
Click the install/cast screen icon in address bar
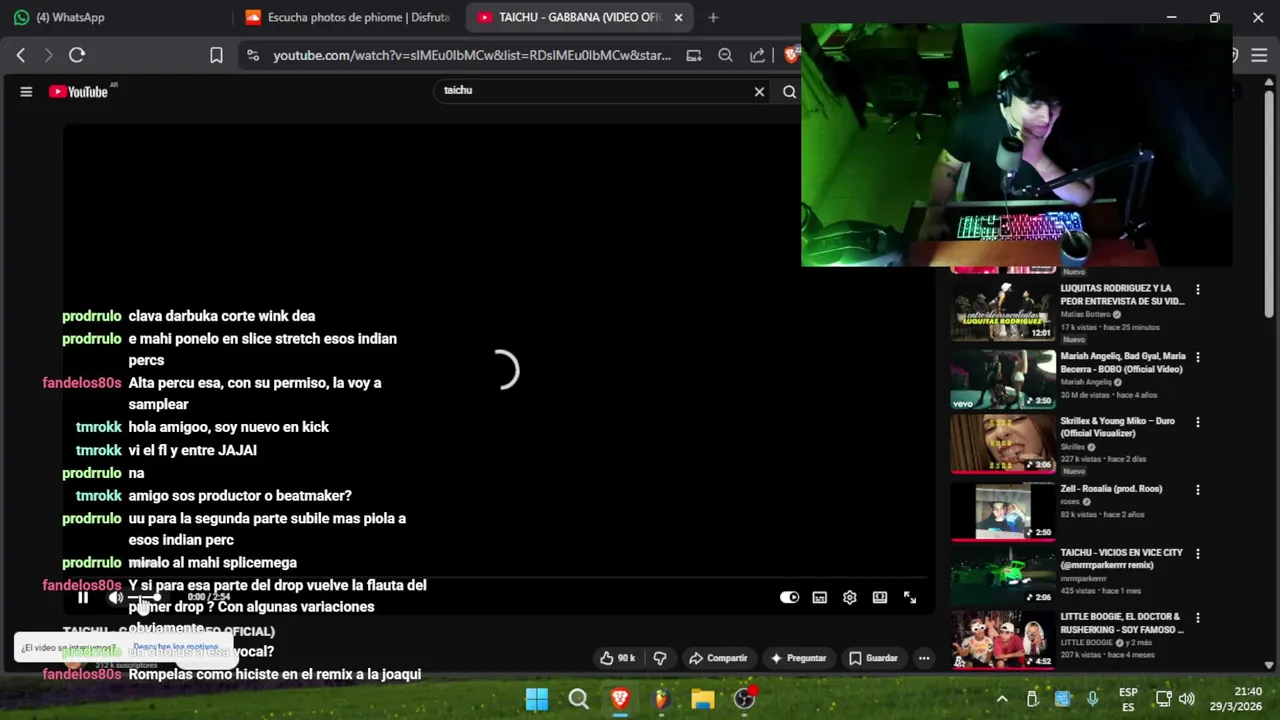(x=694, y=55)
